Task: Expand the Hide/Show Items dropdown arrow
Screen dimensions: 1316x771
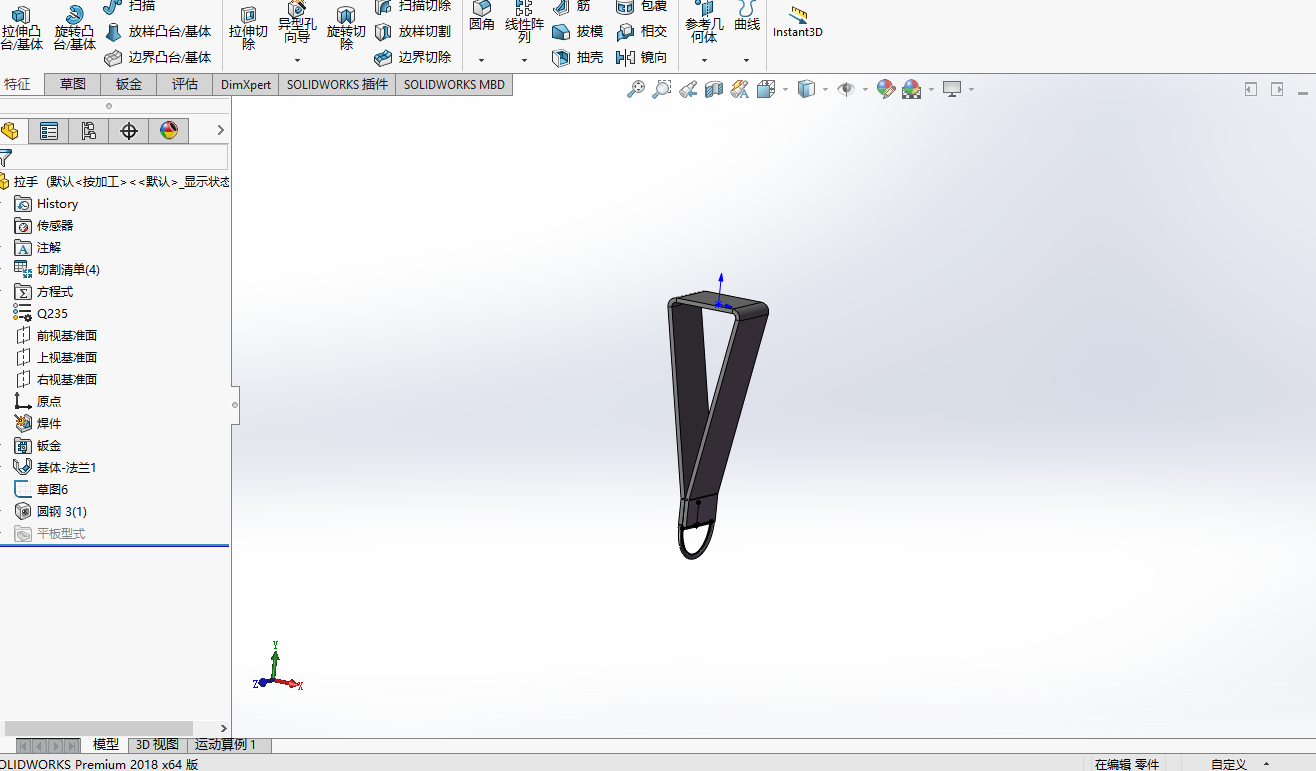Action: coord(865,89)
